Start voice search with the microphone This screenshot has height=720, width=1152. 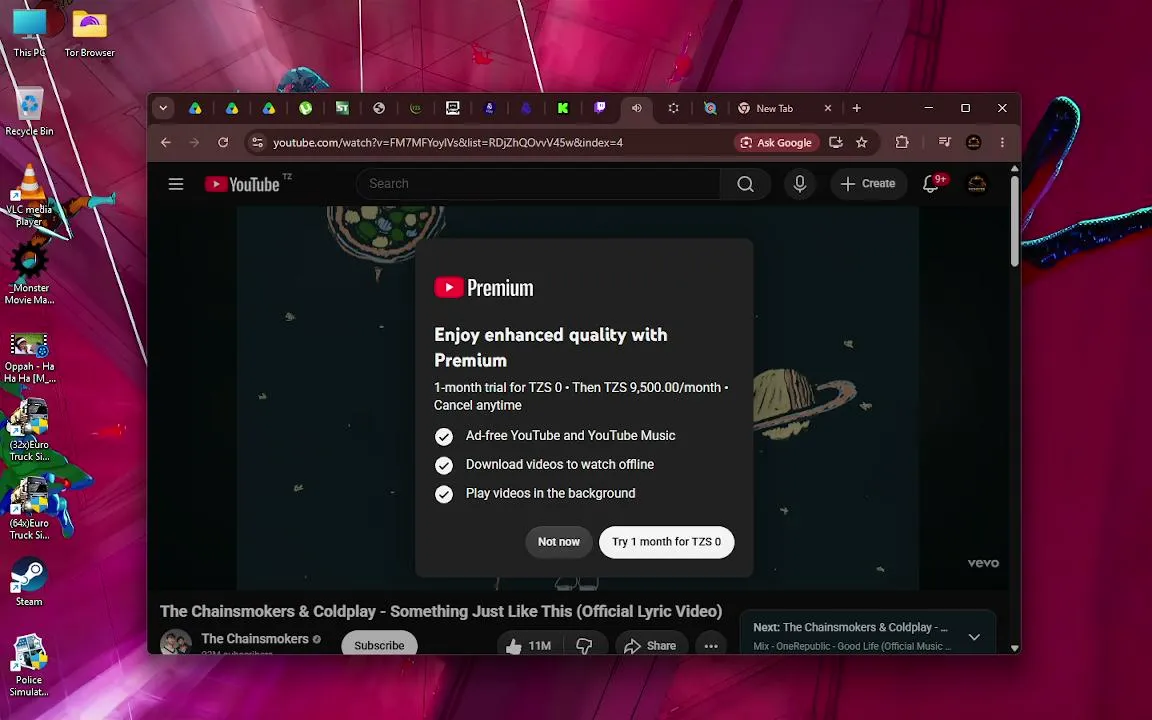799,184
